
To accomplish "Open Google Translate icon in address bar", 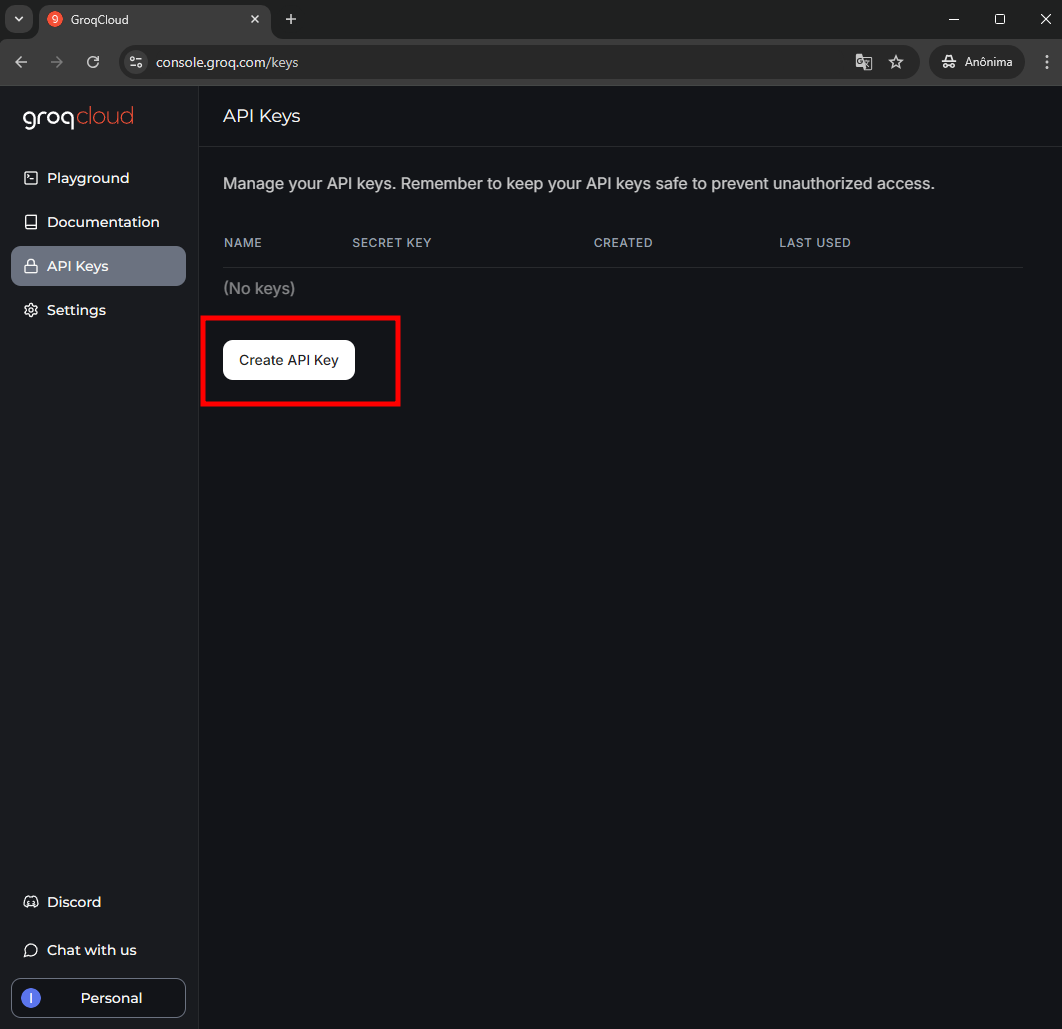I will [863, 62].
